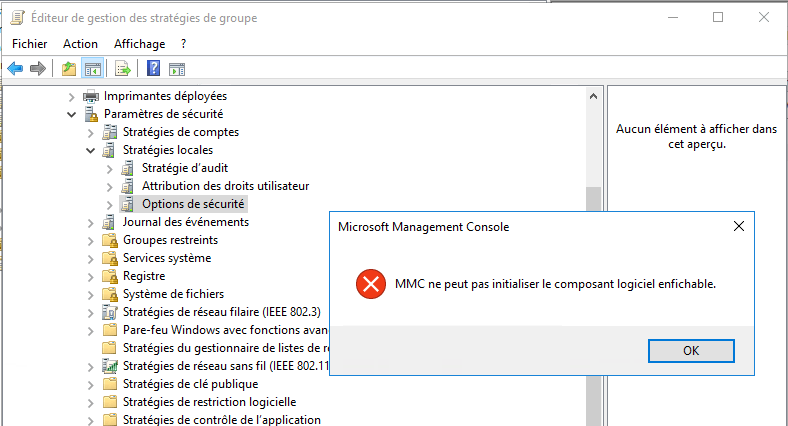The image size is (788, 426).
Task: Click the Stratégies de clé publique folder icon
Action: point(110,384)
